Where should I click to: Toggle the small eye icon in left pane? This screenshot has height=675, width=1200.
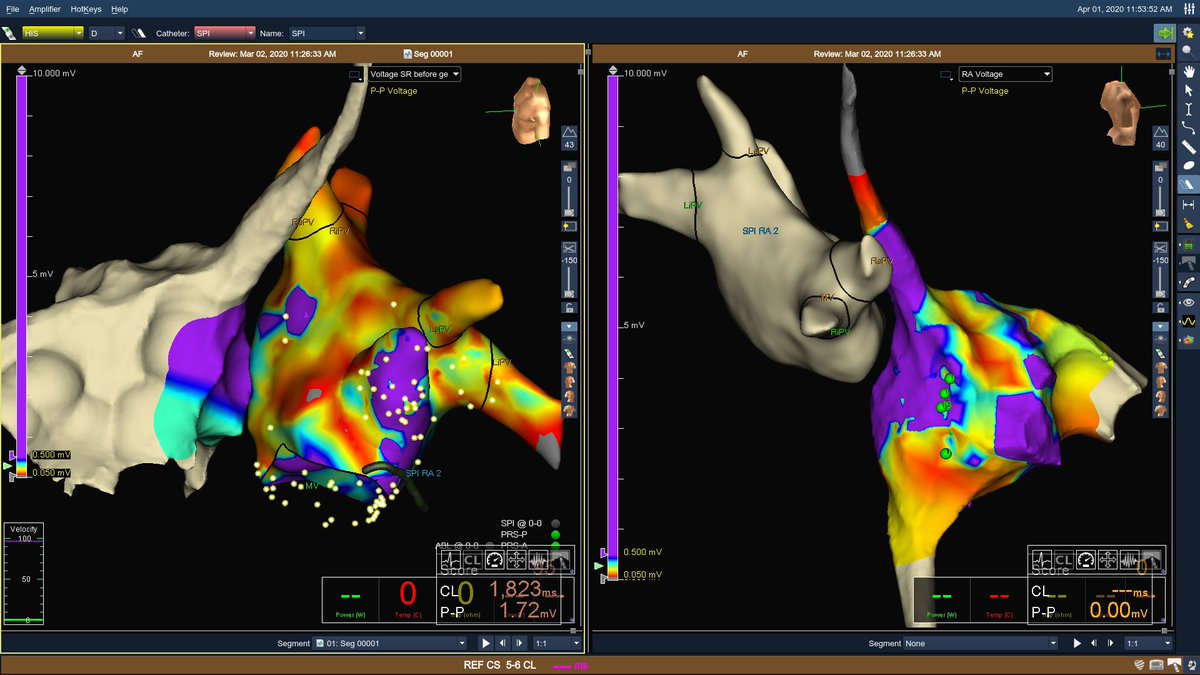click(569, 338)
